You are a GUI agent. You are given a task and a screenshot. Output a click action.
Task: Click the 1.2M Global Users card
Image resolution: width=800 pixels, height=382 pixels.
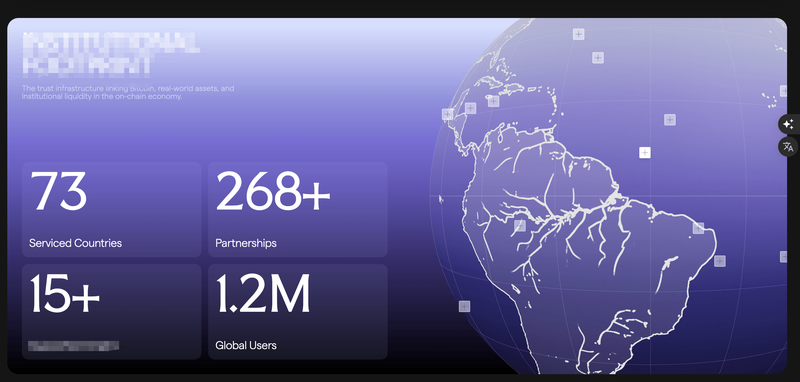tap(297, 312)
